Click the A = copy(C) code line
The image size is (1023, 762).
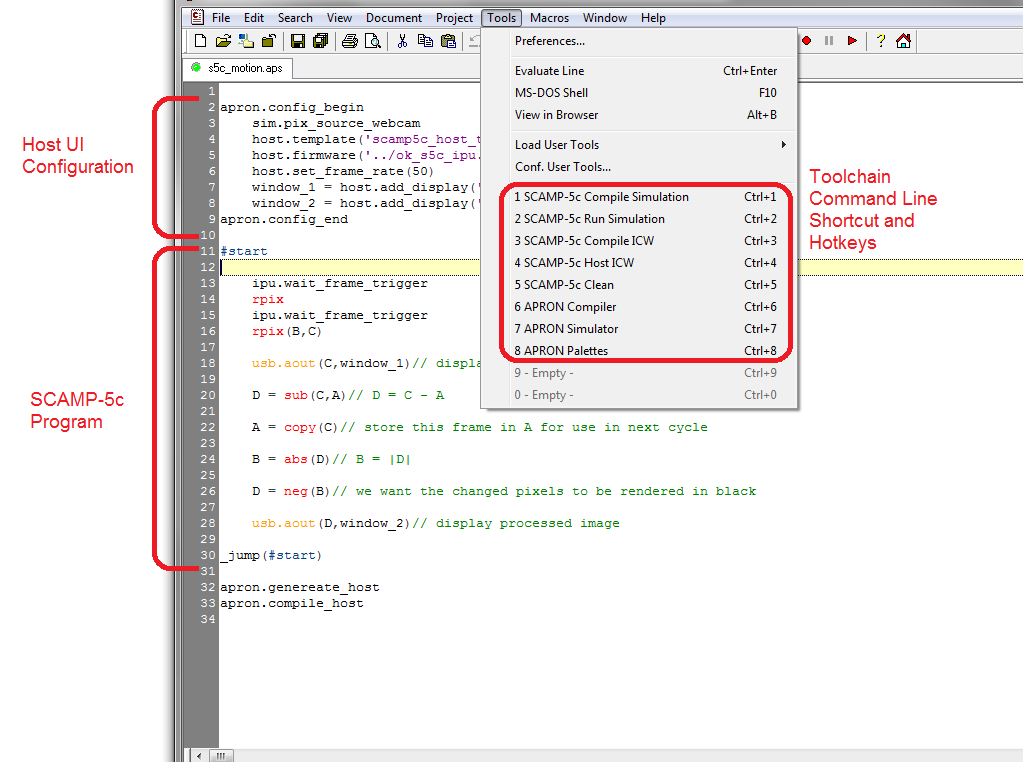480,427
